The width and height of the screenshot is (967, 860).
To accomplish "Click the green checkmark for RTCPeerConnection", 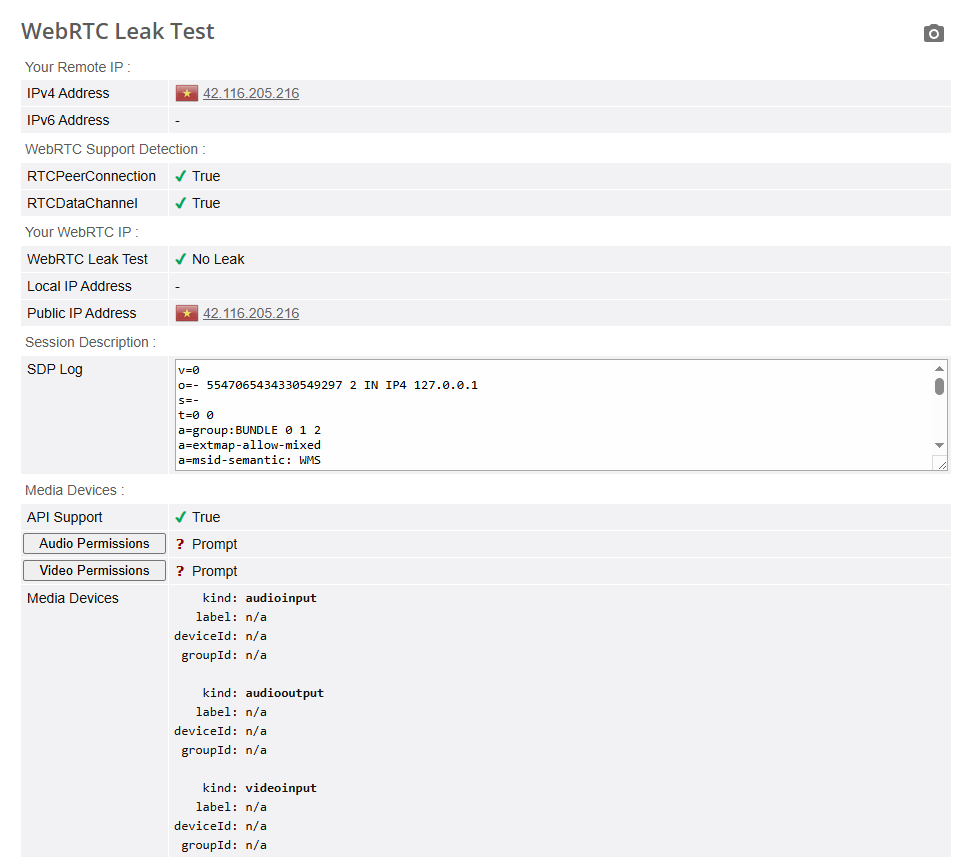I will [x=181, y=176].
